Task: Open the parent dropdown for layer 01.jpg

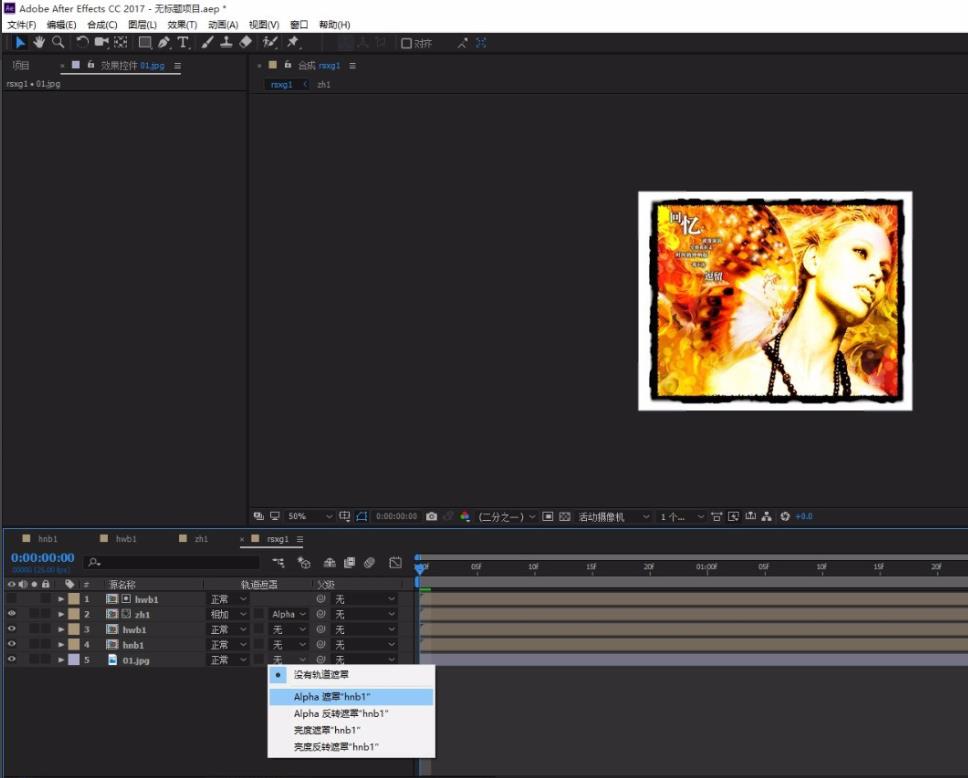Action: tap(364, 660)
